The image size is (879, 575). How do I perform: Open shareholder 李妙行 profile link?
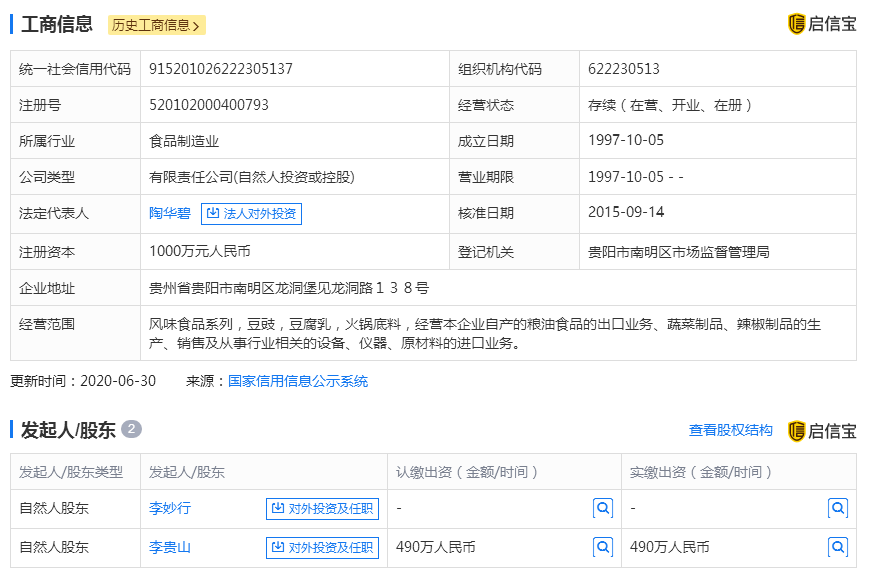(169, 508)
